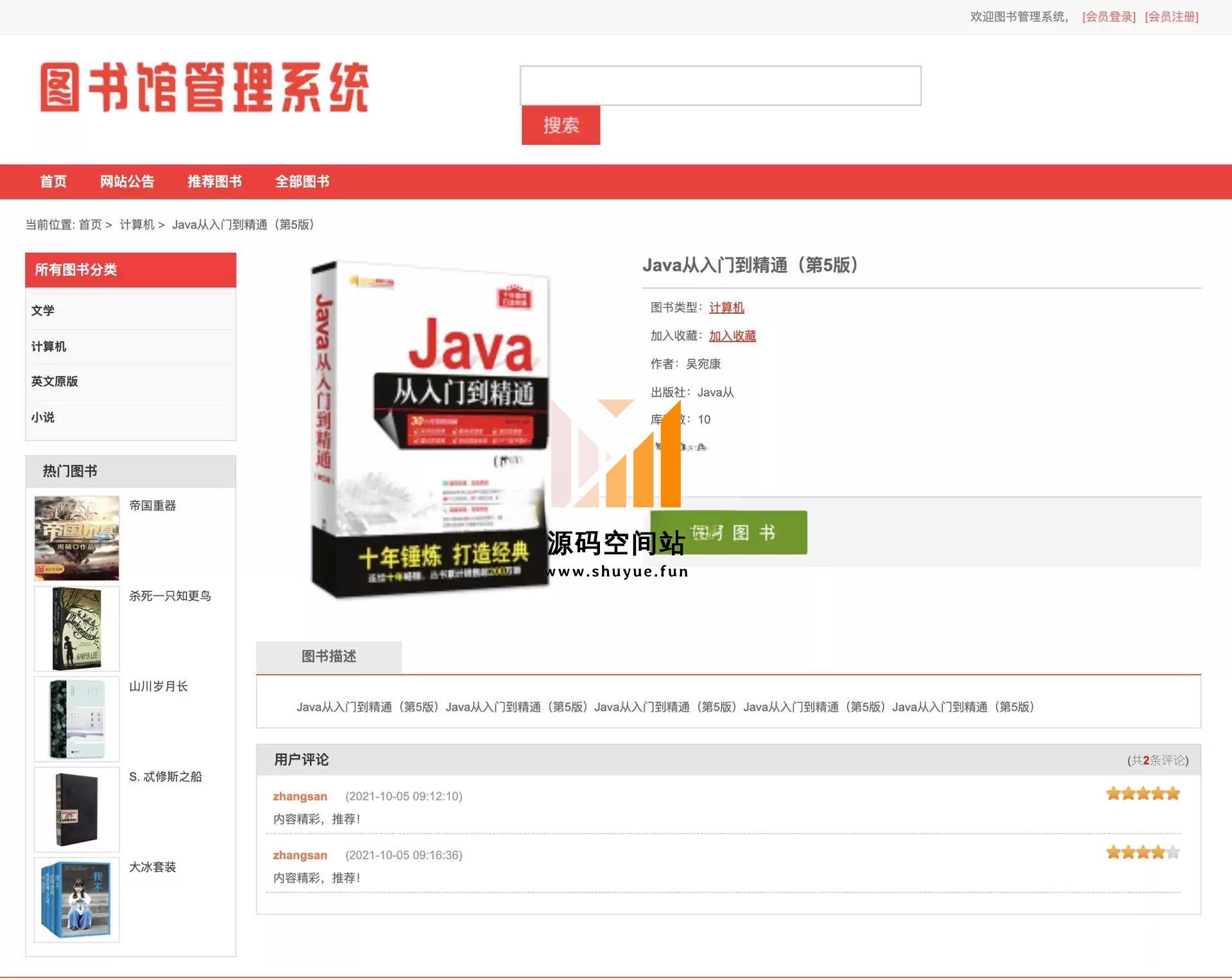This screenshot has height=980, width=1232.
Task: Open the 杀死一只知更鸟 title link
Action: point(170,596)
